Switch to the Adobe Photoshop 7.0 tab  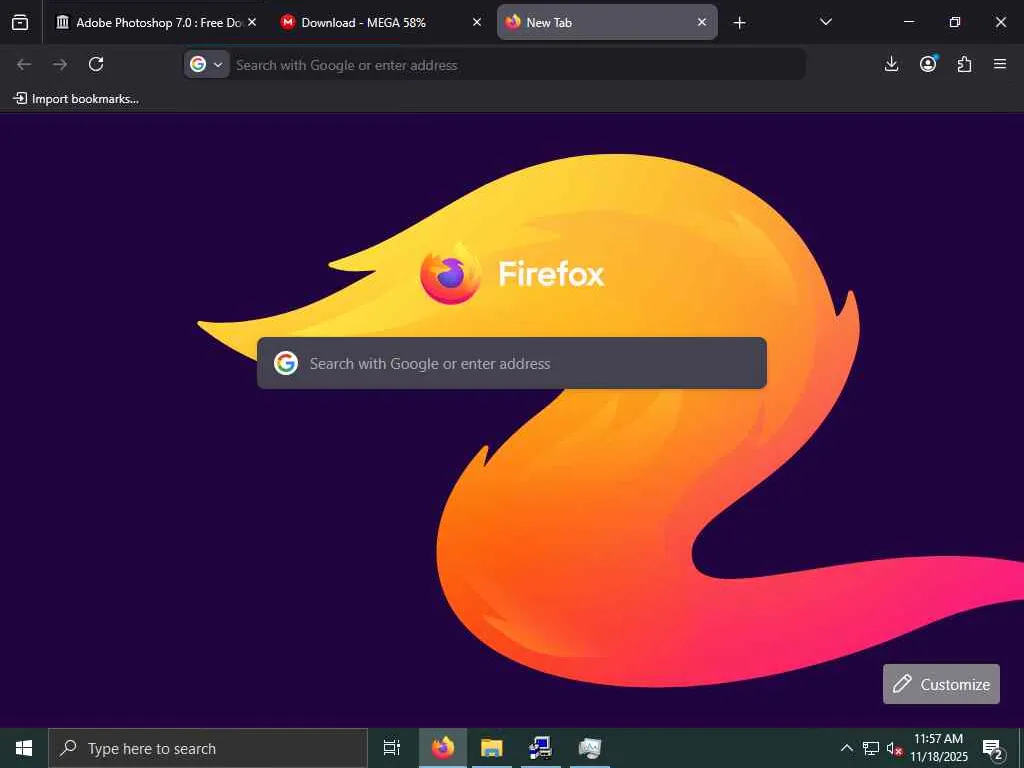149,22
